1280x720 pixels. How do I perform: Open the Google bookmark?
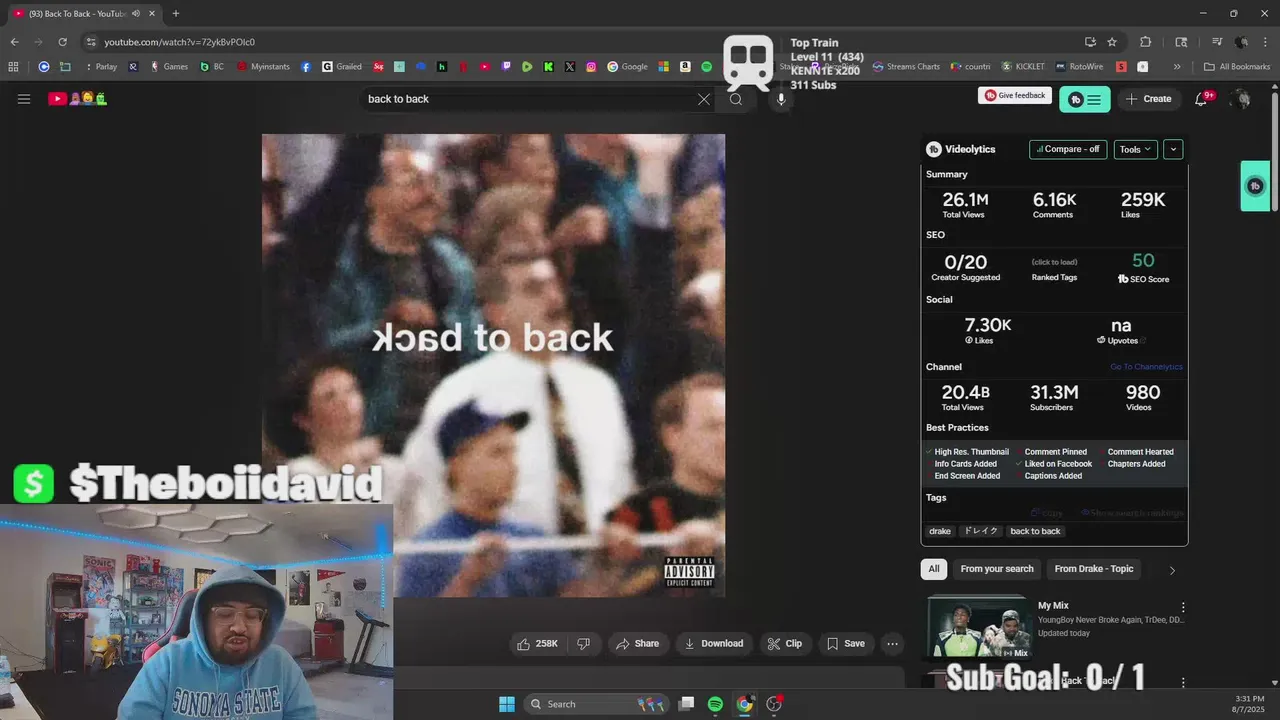pos(628,67)
